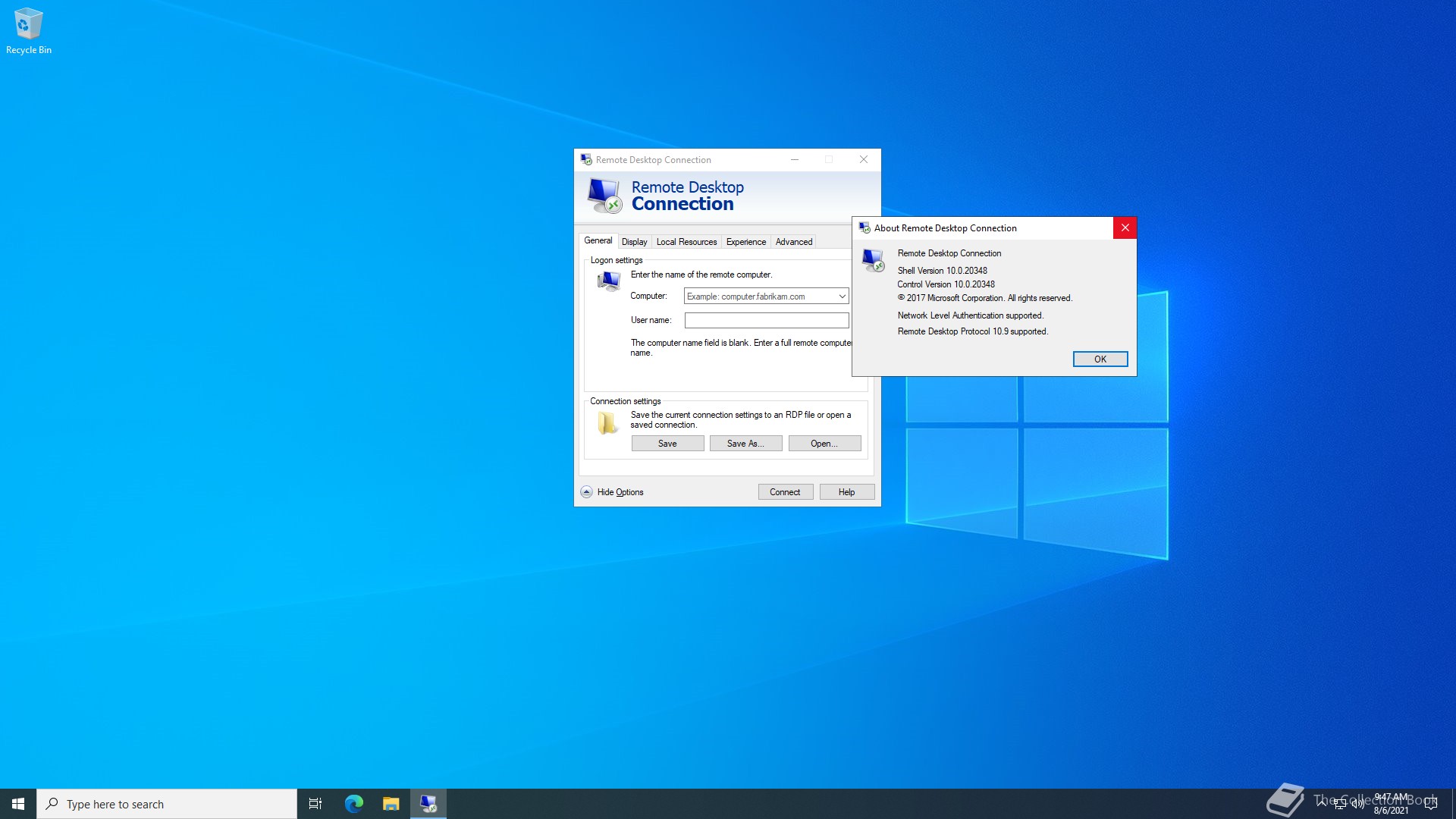This screenshot has width=1456, height=819.
Task: Click the Network Level Authentication supported text
Action: [x=970, y=315]
